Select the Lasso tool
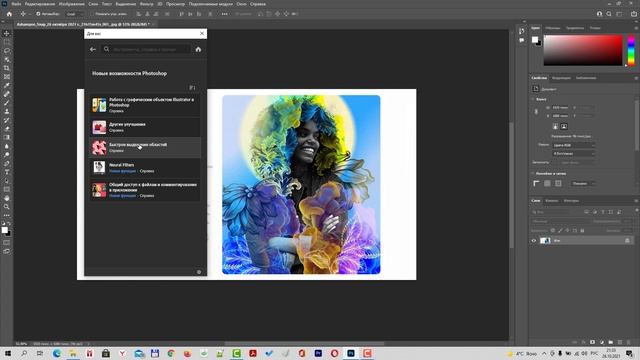 7,51
